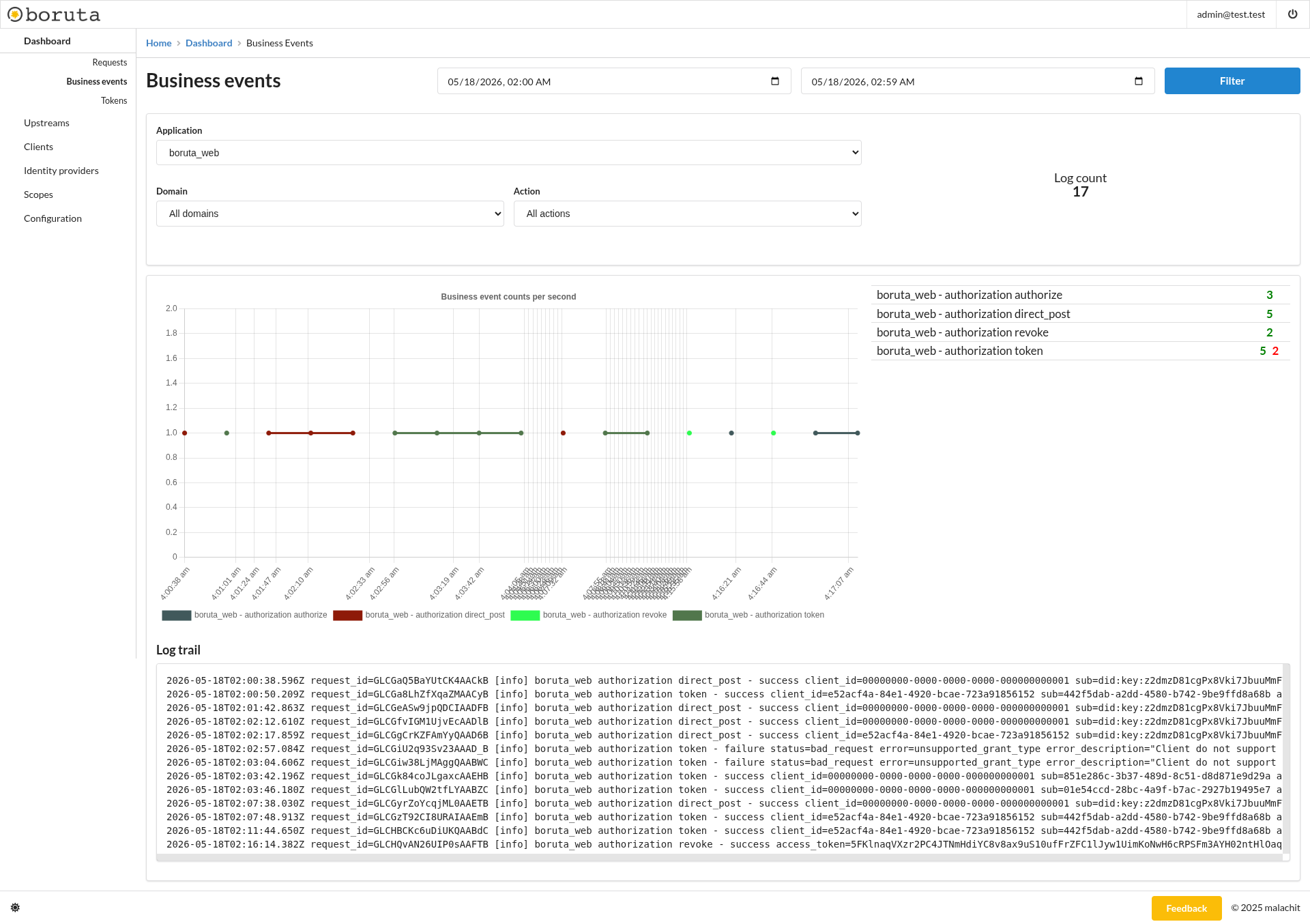Open Scopes in the sidebar

click(x=38, y=194)
